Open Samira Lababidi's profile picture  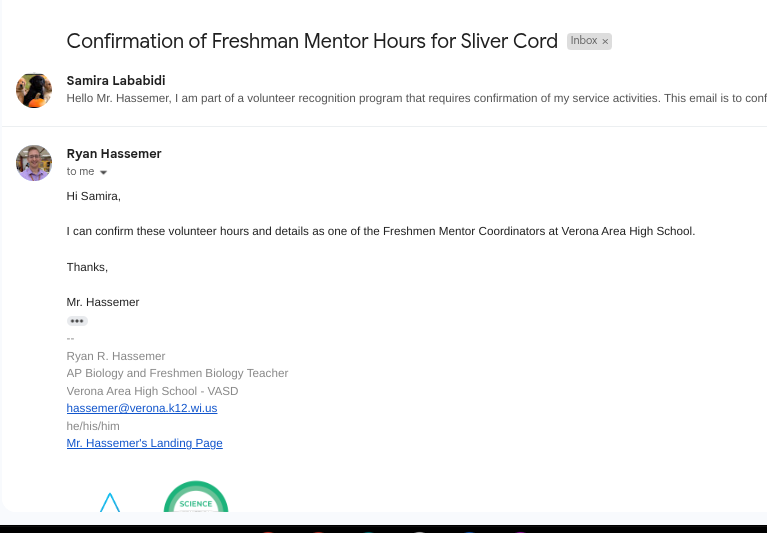pos(34,90)
